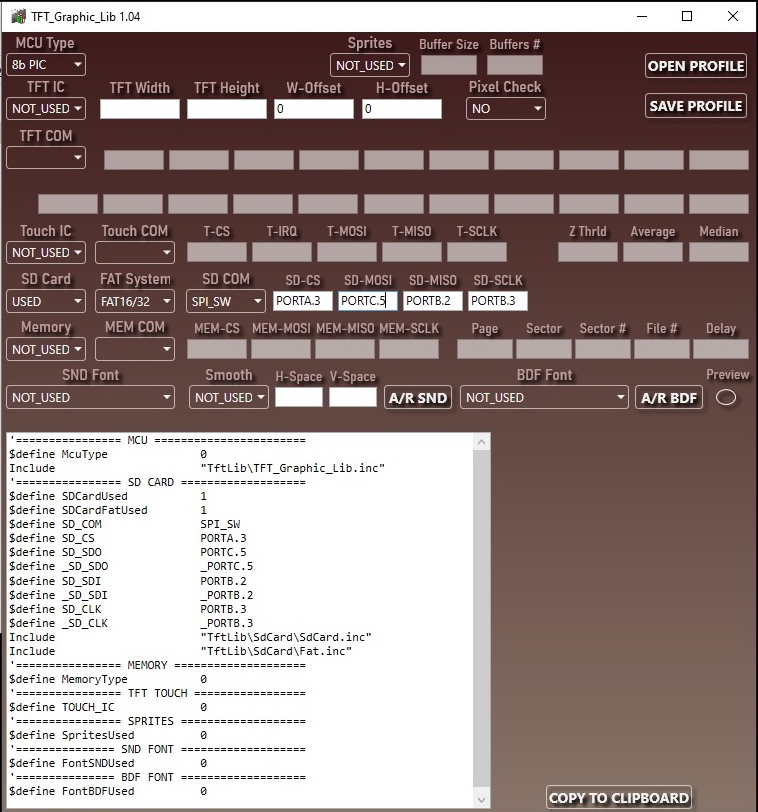The height and width of the screenshot is (812, 758).
Task: Click the '$define FontBDFUsed' line
Action: (108, 791)
